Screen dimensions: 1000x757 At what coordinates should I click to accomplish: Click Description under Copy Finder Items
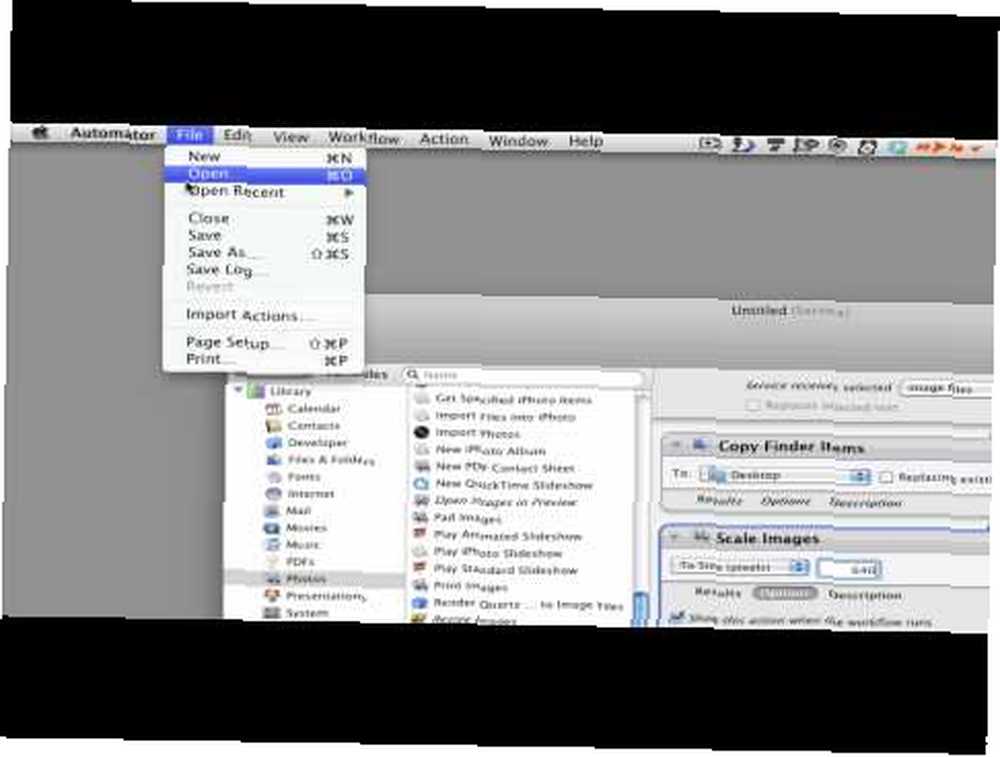tap(865, 503)
